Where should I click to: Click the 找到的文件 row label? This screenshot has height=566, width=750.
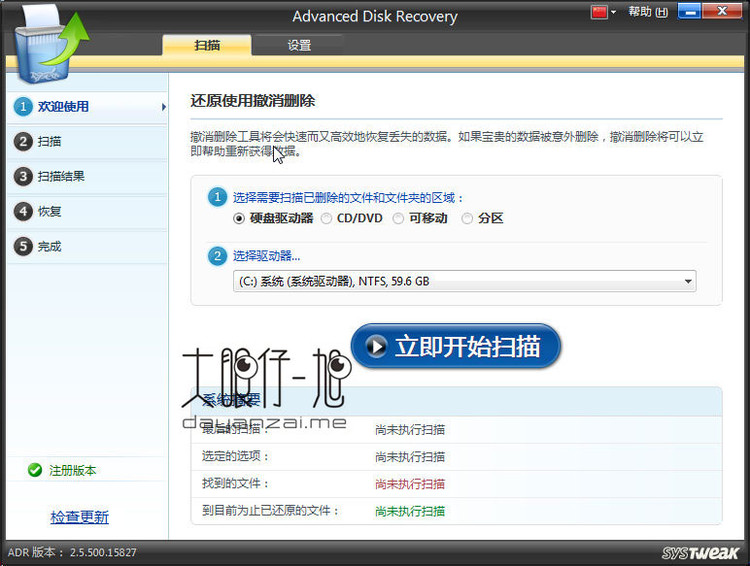pos(235,484)
